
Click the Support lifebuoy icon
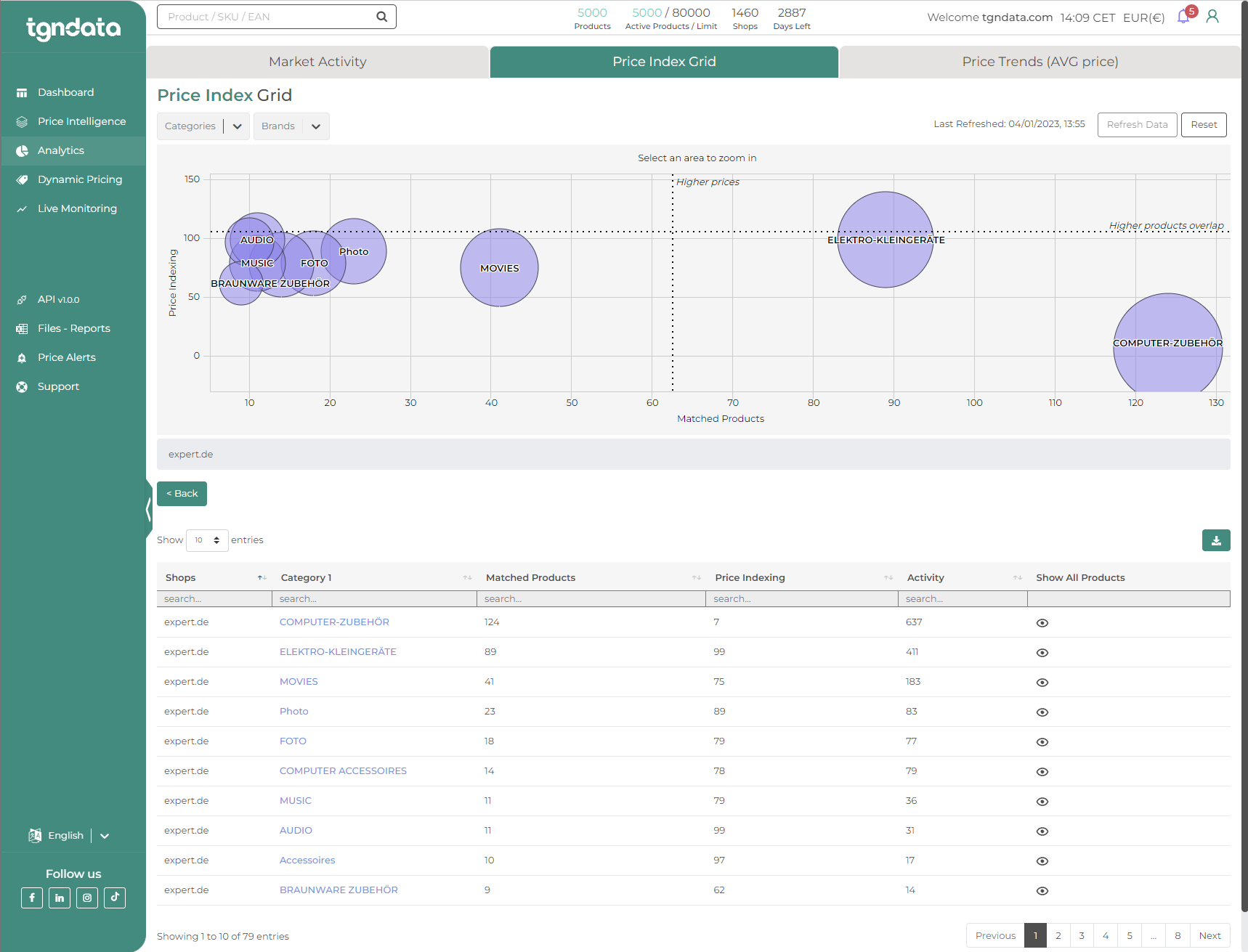pos(22,387)
